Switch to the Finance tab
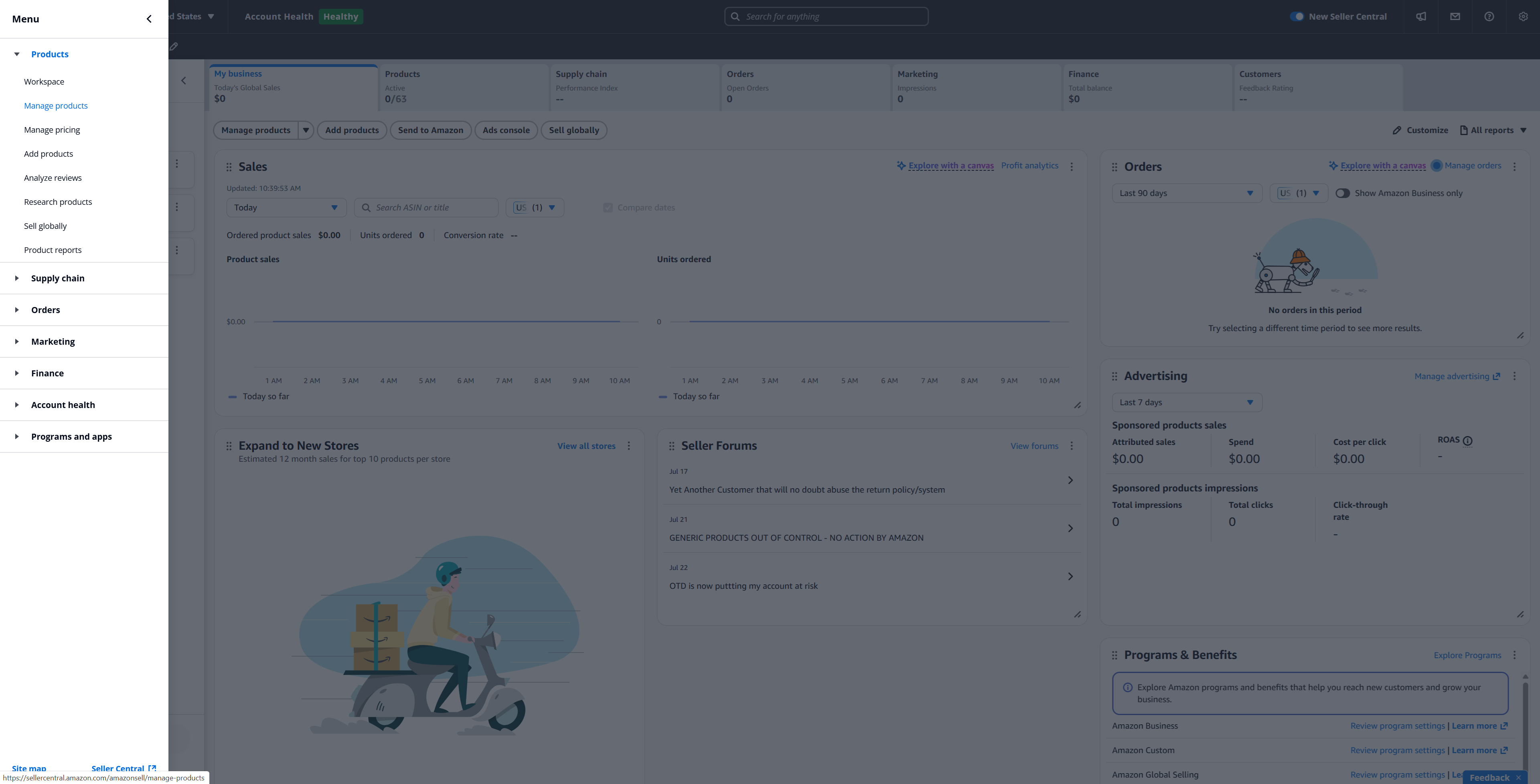Image resolution: width=1540 pixels, height=784 pixels. [1147, 87]
